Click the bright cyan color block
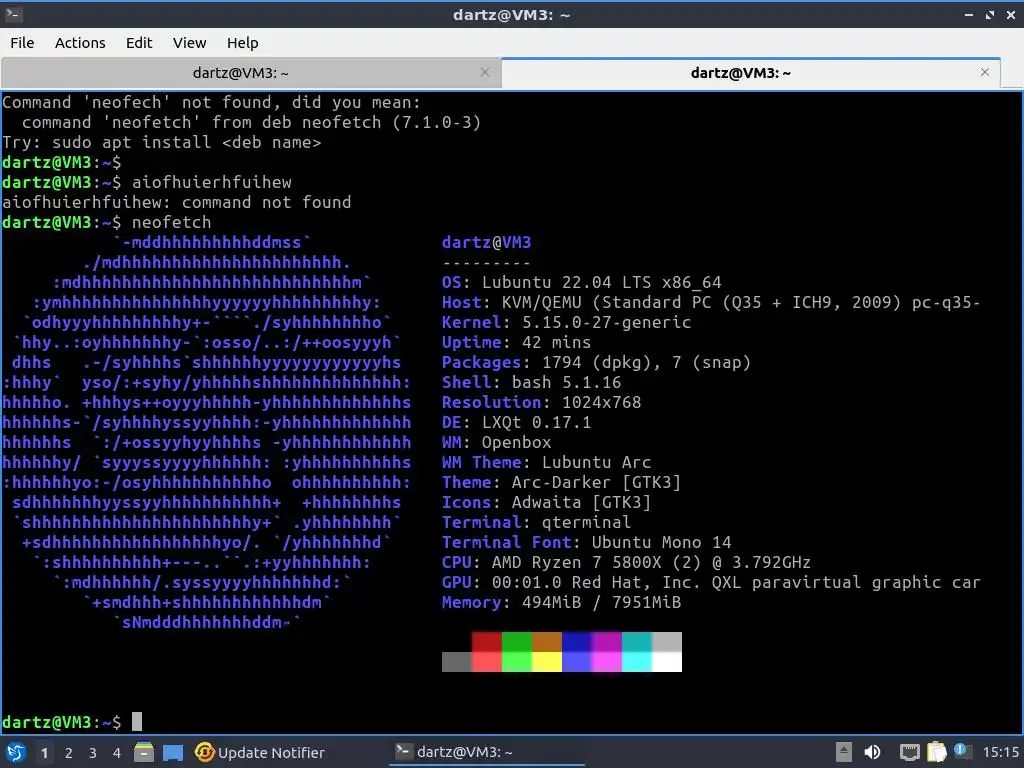Viewport: 1024px width, 768px height. pos(637,662)
